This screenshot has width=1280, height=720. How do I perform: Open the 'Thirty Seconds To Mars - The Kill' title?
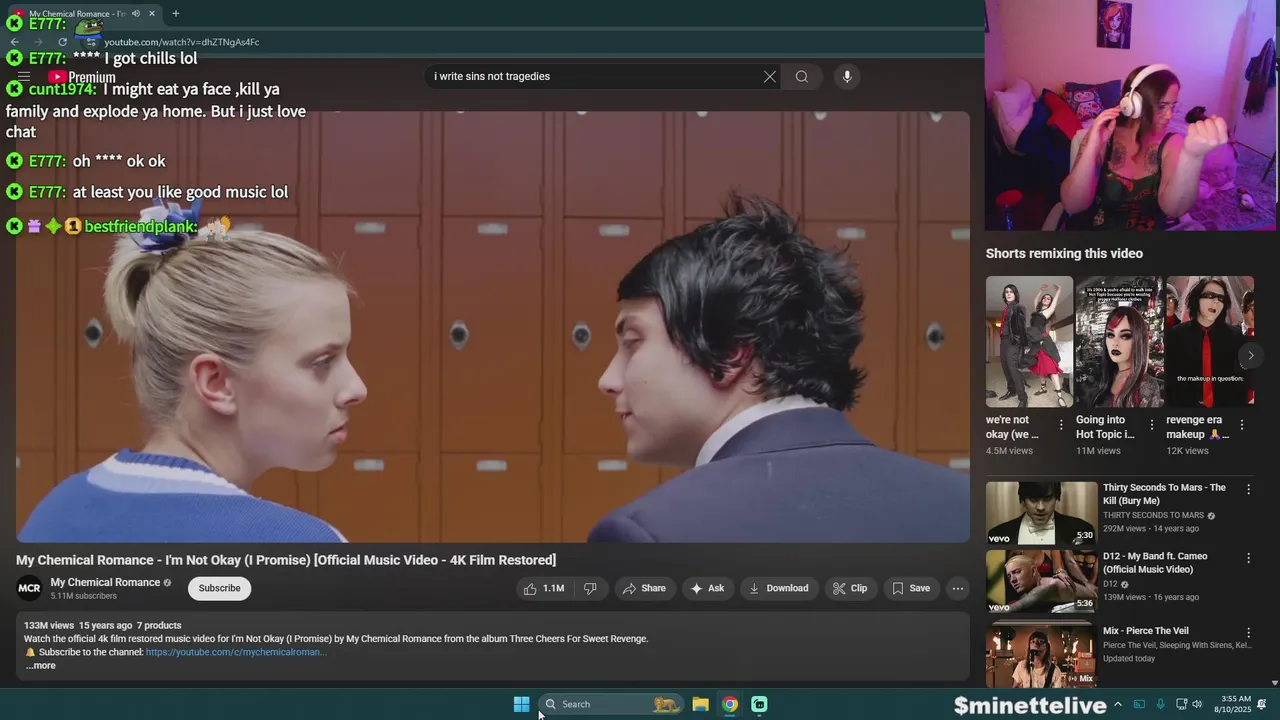coord(1164,494)
